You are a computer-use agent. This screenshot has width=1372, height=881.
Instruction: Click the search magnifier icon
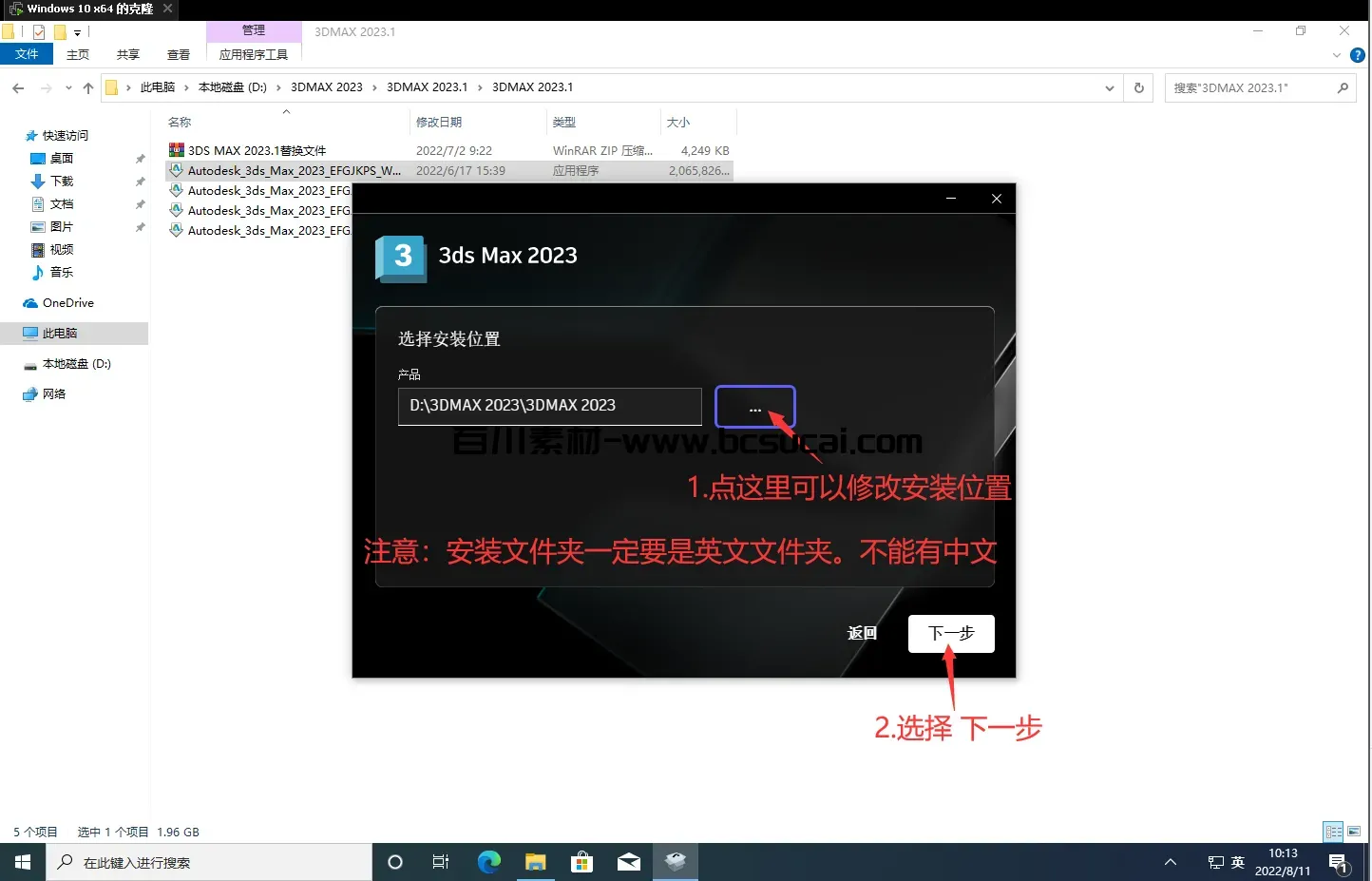[1343, 87]
